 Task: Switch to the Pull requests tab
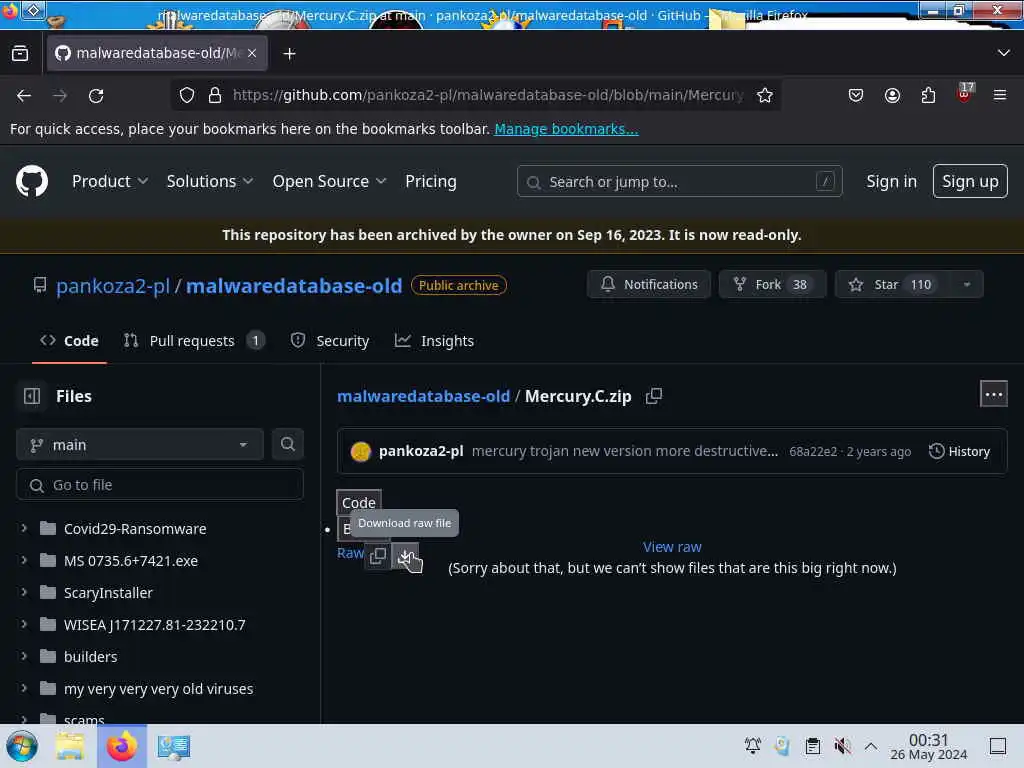point(194,340)
